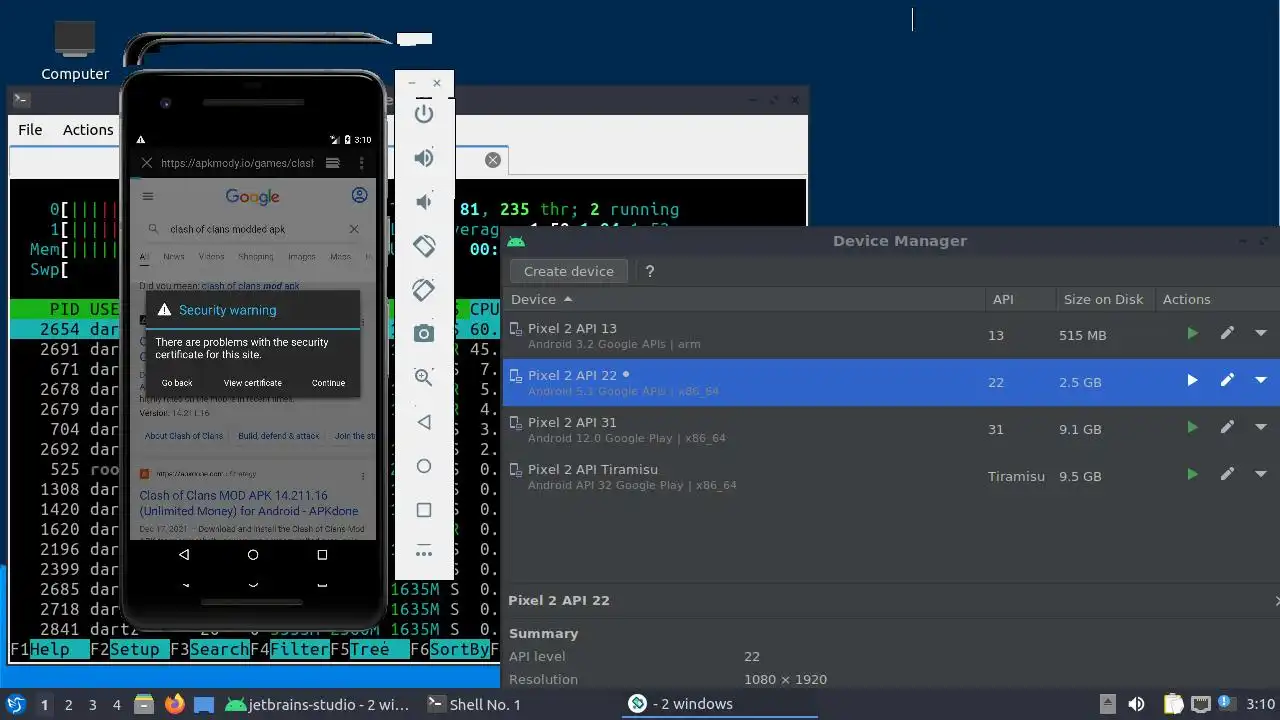The height and width of the screenshot is (720, 1280).
Task: Activate emulator zoom magnifier
Action: [x=424, y=377]
